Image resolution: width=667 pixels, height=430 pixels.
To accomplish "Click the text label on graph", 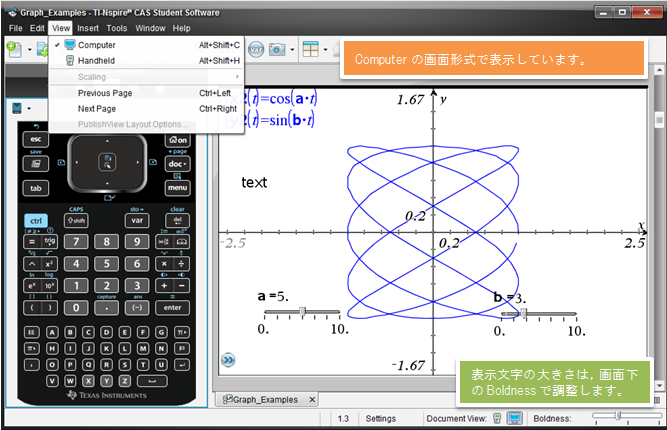I will 254,182.
